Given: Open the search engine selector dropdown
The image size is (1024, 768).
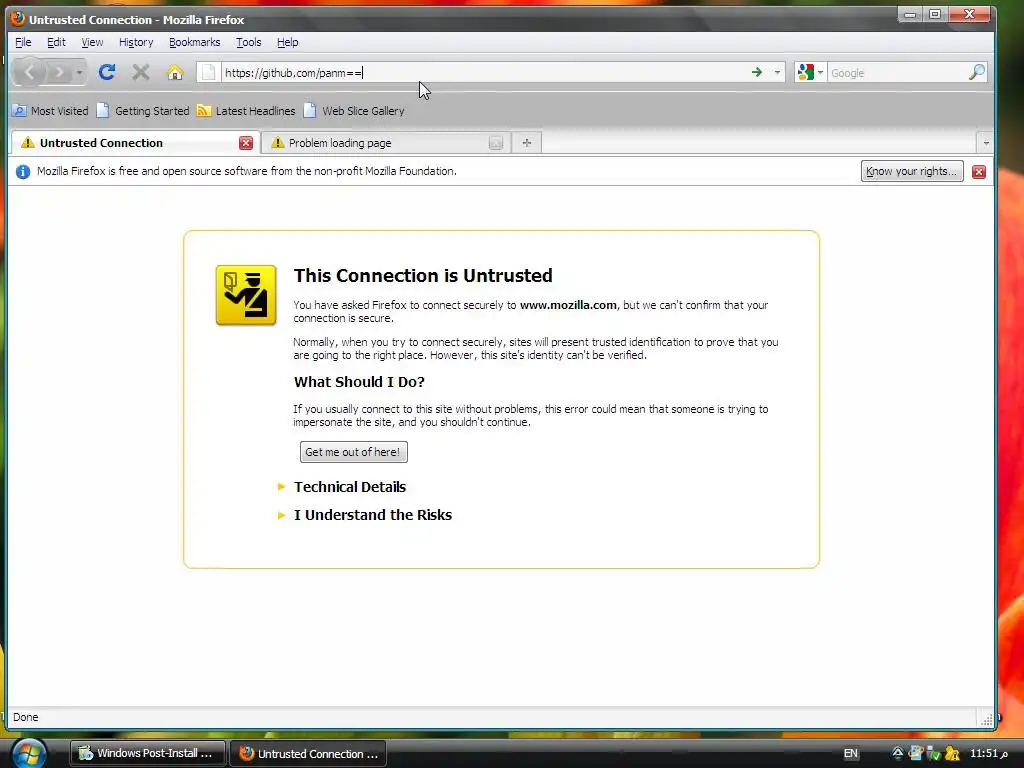Looking at the screenshot, I should click(810, 72).
